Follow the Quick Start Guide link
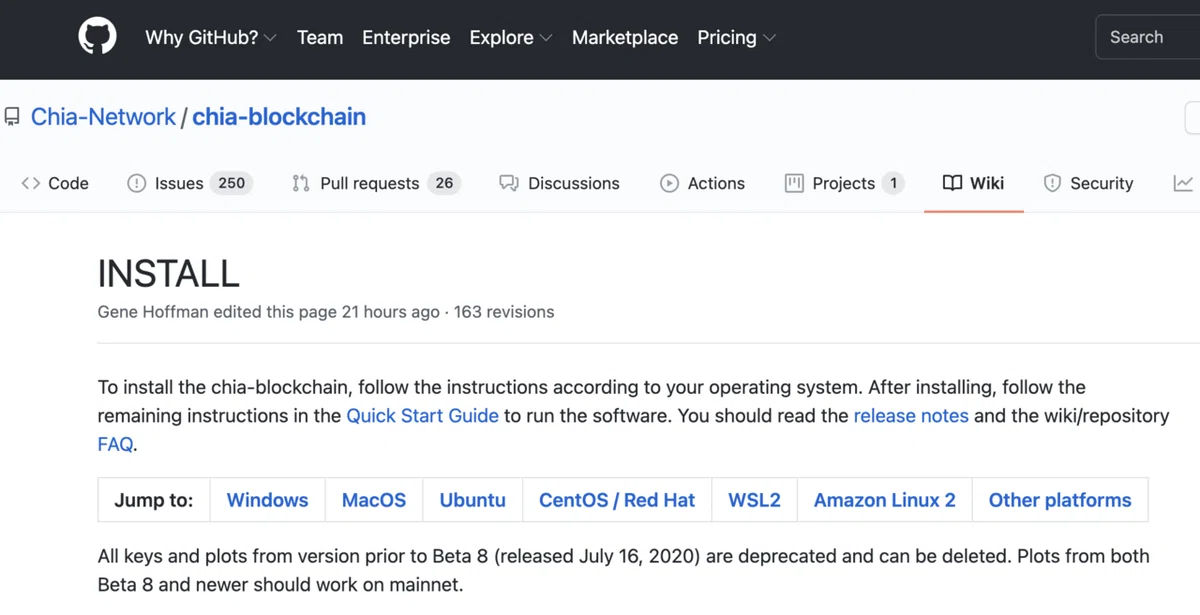 click(x=422, y=416)
